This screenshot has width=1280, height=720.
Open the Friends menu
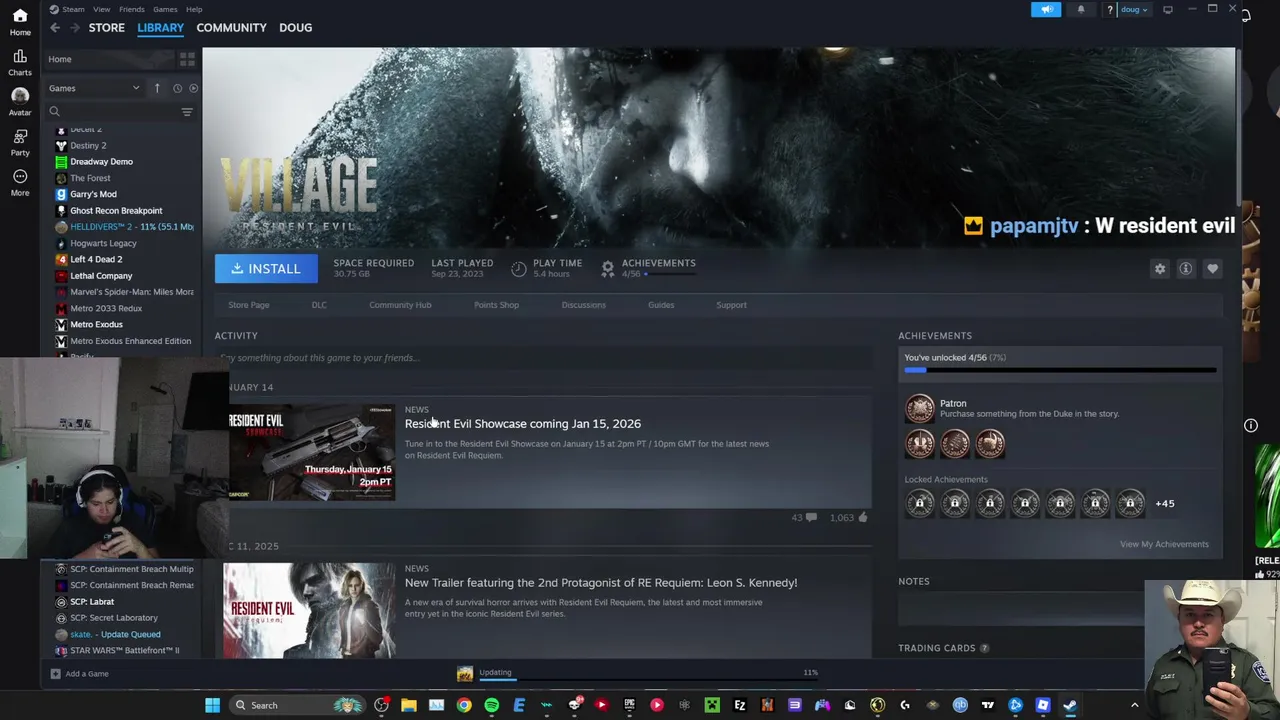(x=132, y=9)
